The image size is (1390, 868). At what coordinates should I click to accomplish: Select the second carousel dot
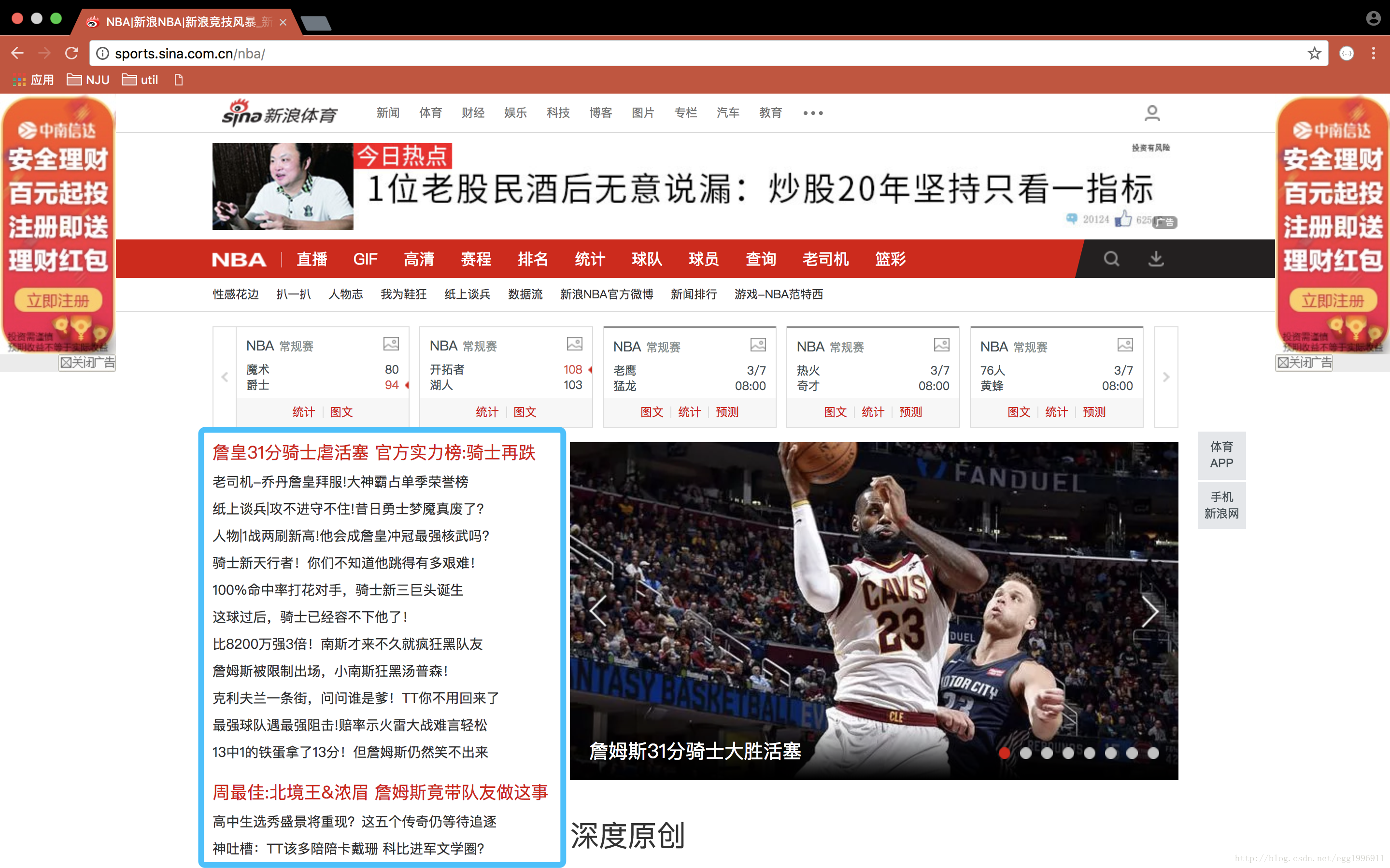[1025, 753]
